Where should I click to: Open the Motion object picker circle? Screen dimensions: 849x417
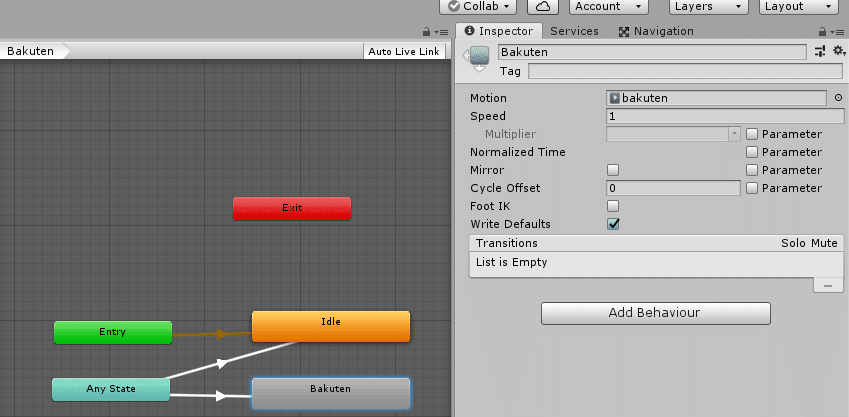click(x=838, y=98)
